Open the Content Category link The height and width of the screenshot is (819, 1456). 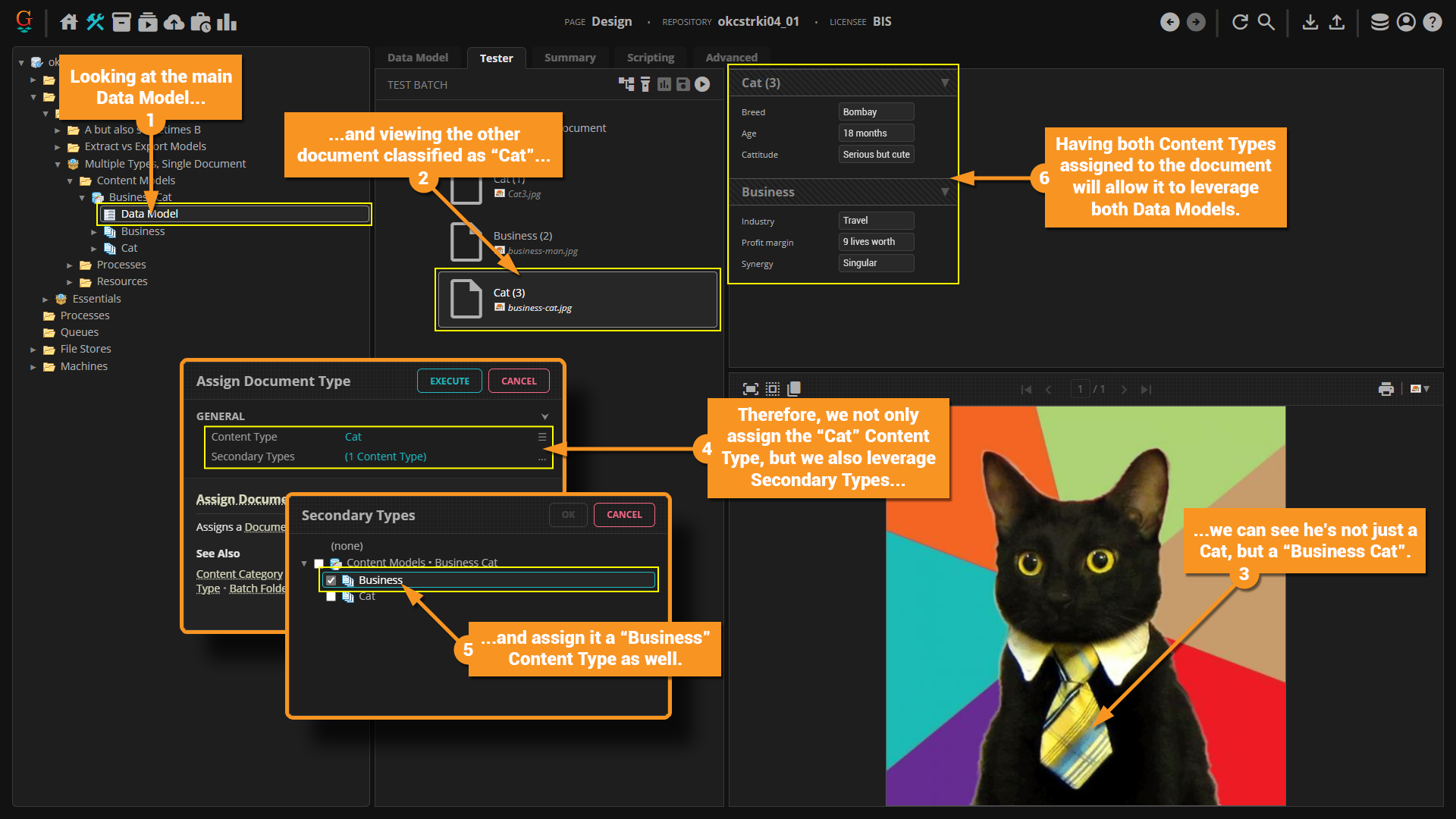point(239,574)
